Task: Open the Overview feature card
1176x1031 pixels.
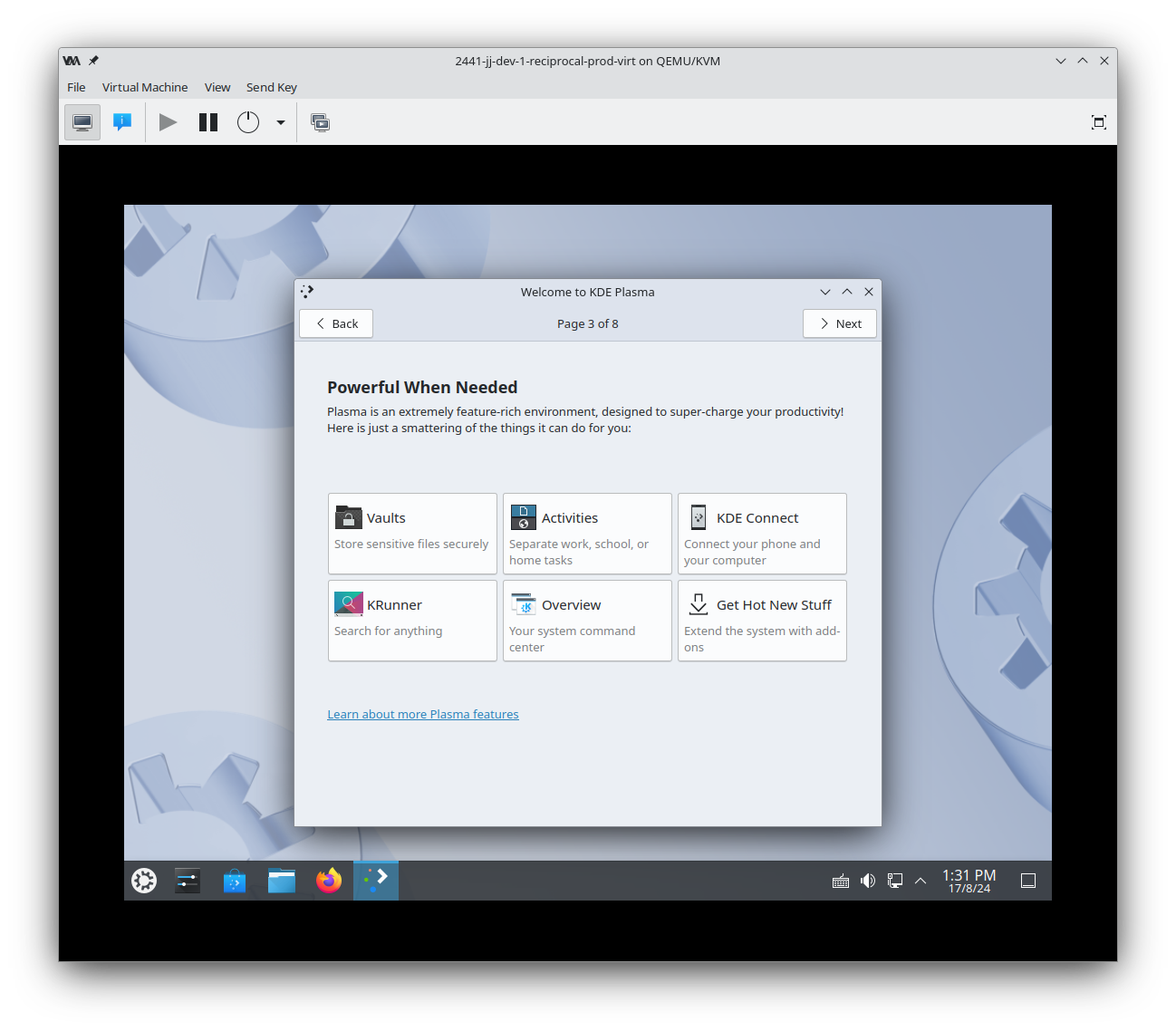Action: [x=587, y=621]
